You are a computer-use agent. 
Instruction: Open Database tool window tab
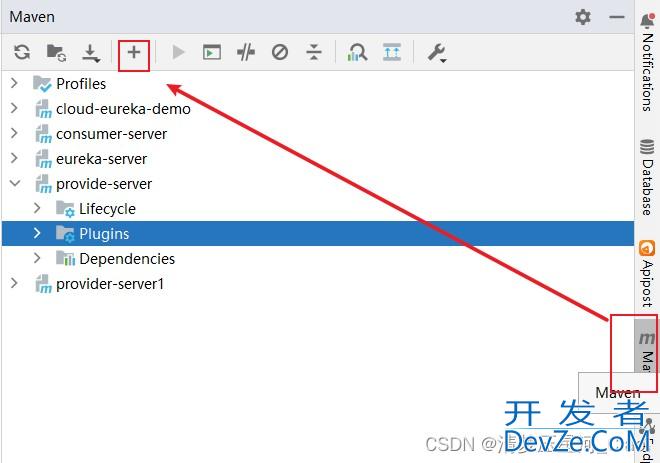click(647, 177)
